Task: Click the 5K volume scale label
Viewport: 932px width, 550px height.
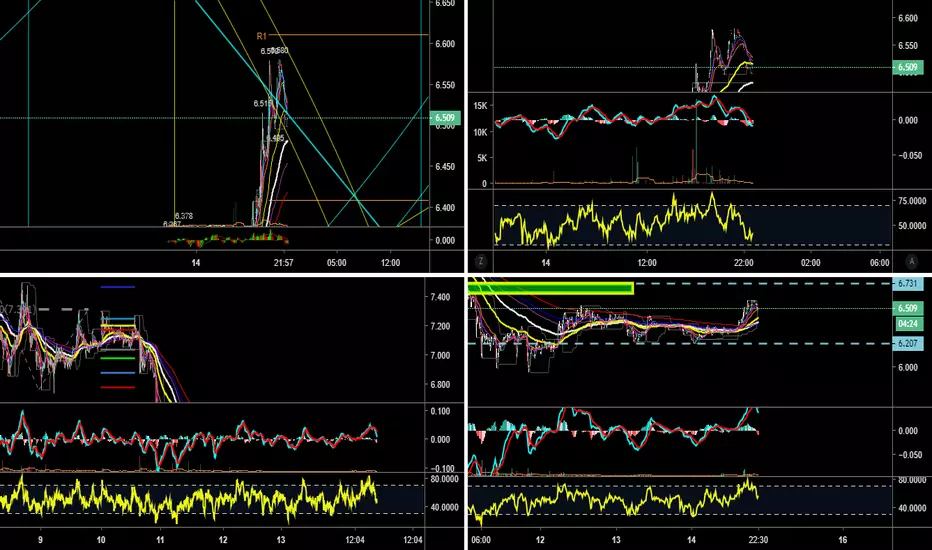Action: click(x=482, y=158)
